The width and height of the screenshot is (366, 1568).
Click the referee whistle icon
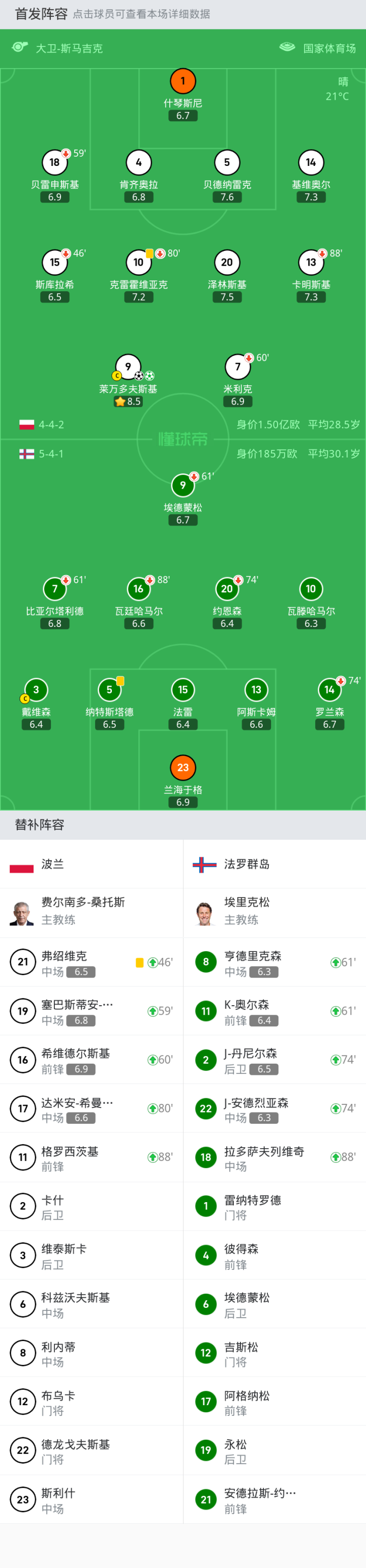tap(20, 47)
